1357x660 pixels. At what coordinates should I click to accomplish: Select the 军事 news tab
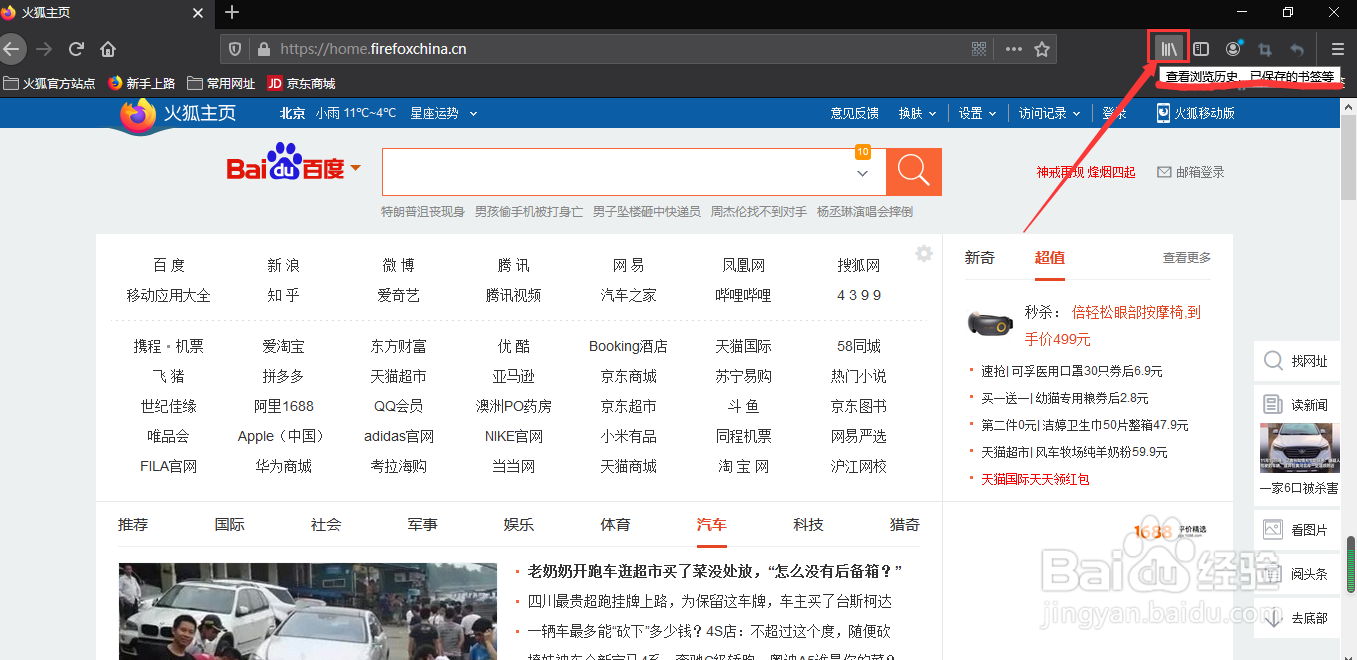point(422,524)
